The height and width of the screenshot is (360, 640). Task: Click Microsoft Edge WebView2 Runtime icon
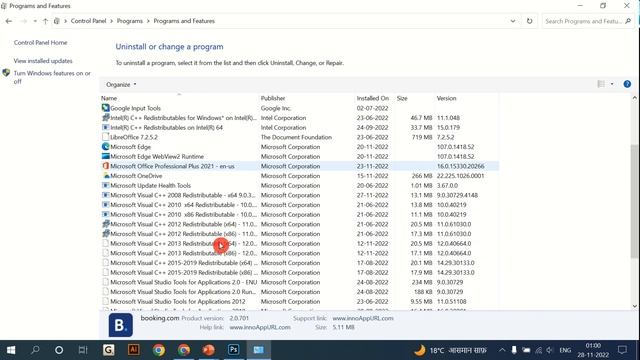tap(105, 156)
